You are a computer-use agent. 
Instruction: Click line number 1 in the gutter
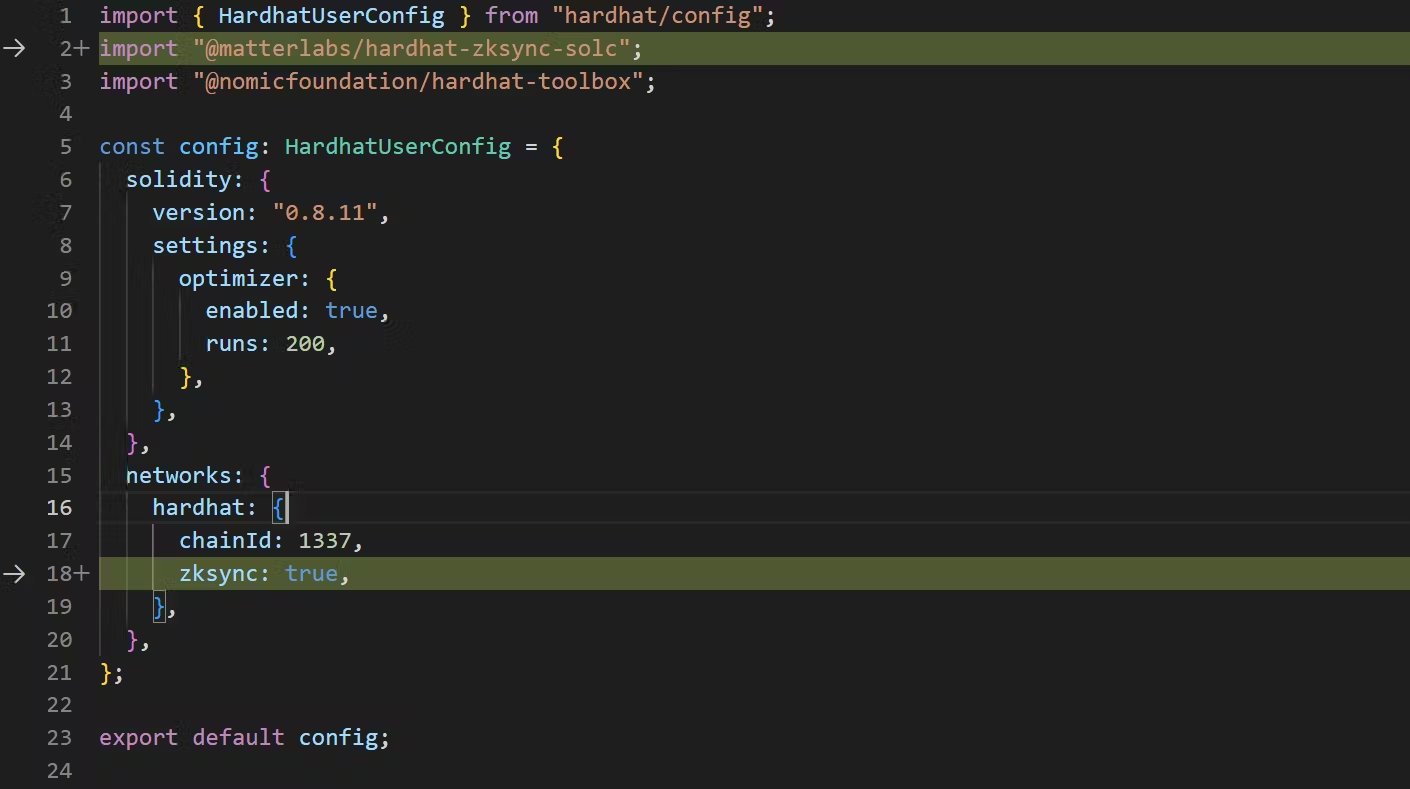coord(65,16)
